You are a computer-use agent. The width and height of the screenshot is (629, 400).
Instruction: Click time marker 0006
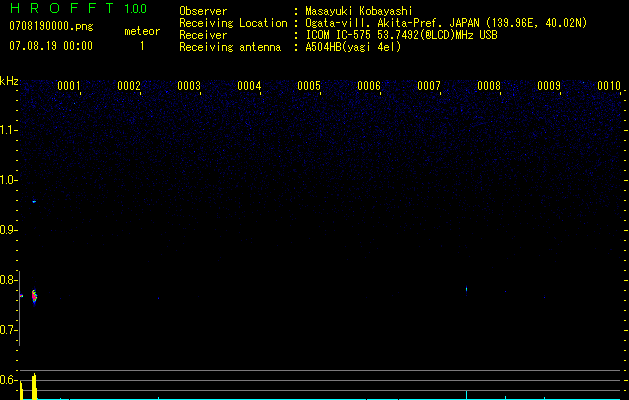tap(369, 86)
